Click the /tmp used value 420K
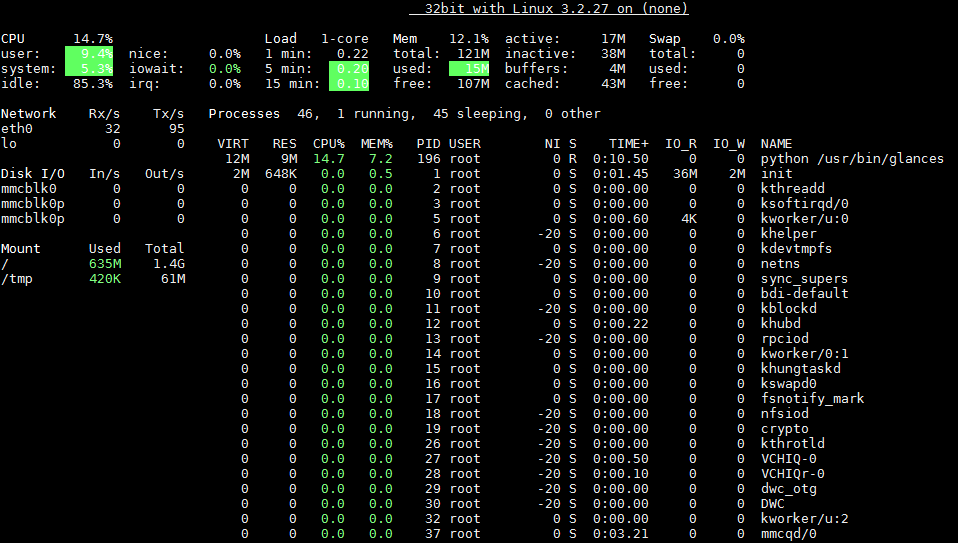Image resolution: width=958 pixels, height=543 pixels. pos(105,279)
